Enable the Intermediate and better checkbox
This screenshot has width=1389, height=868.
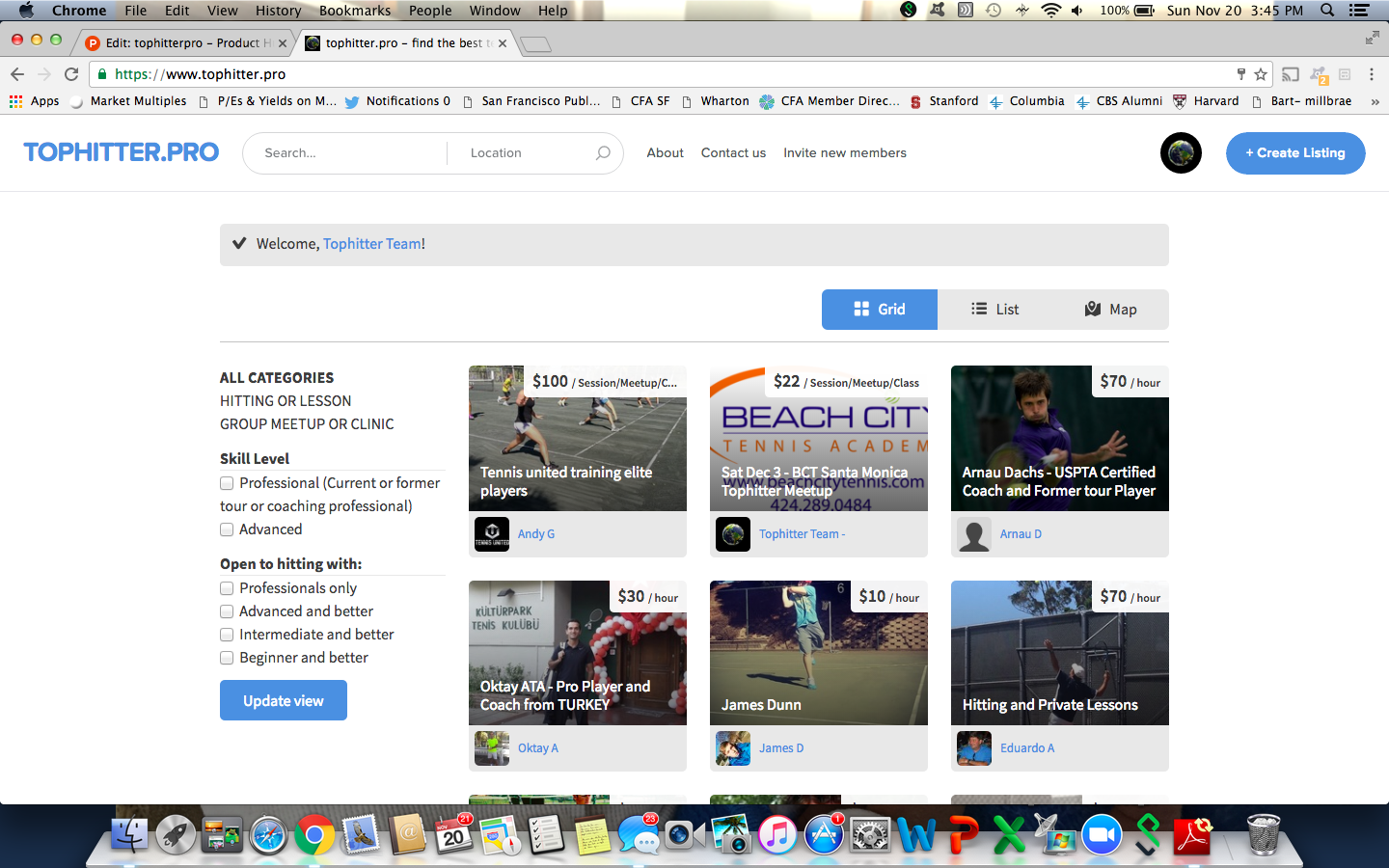click(x=227, y=635)
